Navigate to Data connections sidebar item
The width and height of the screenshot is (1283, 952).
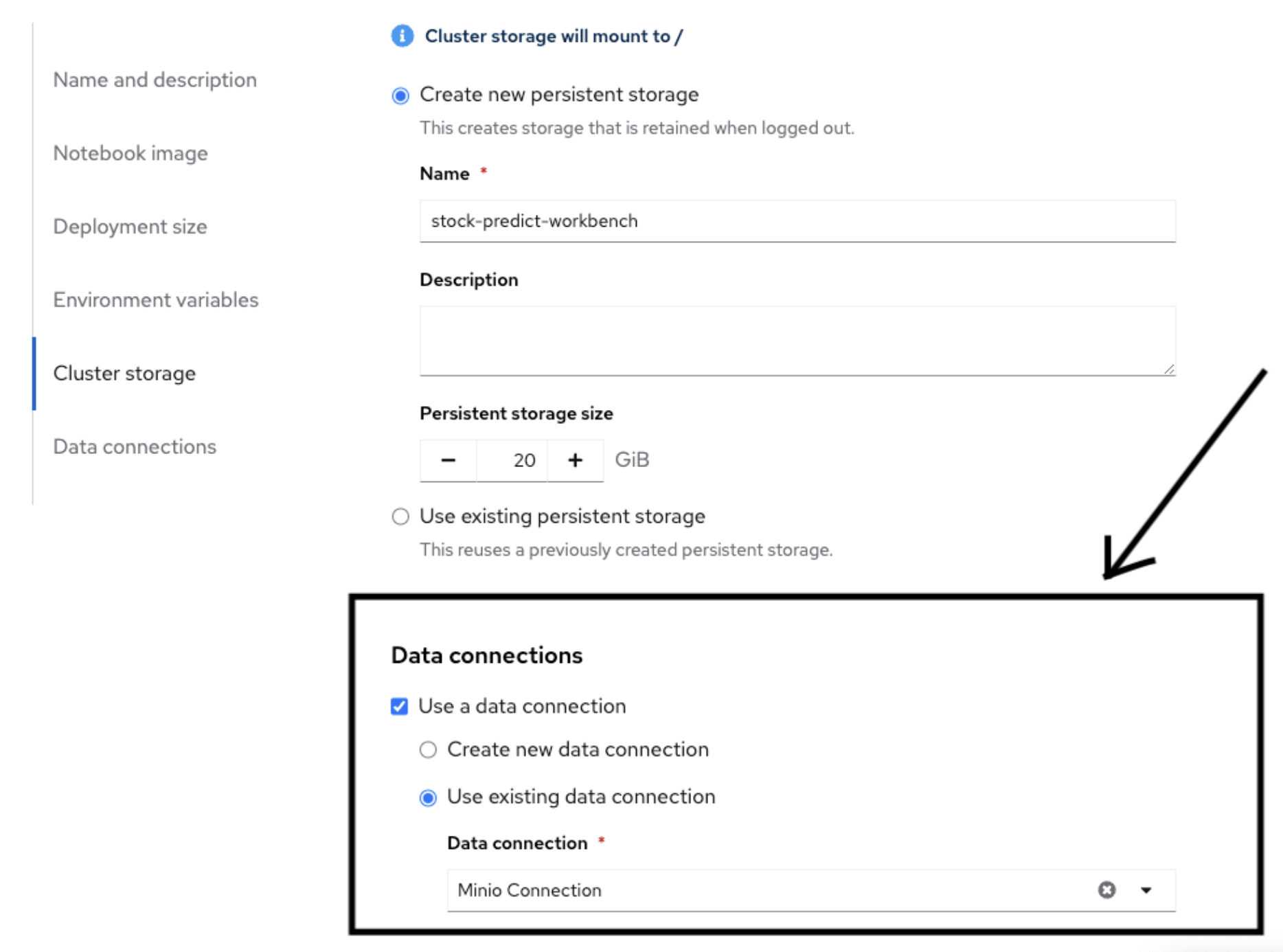click(135, 447)
